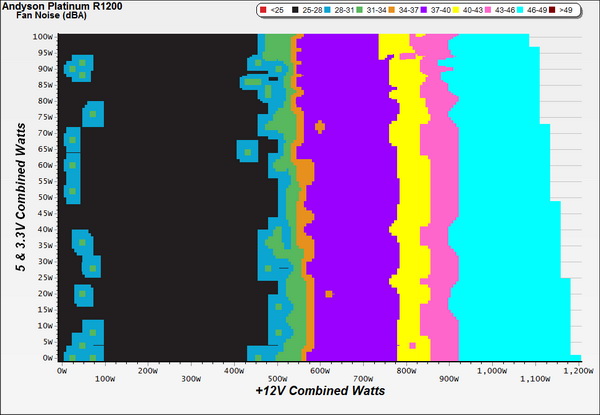Viewport: 600px width, 415px height.
Task: Click the 100w label on the horizontal axis
Action: (105, 379)
